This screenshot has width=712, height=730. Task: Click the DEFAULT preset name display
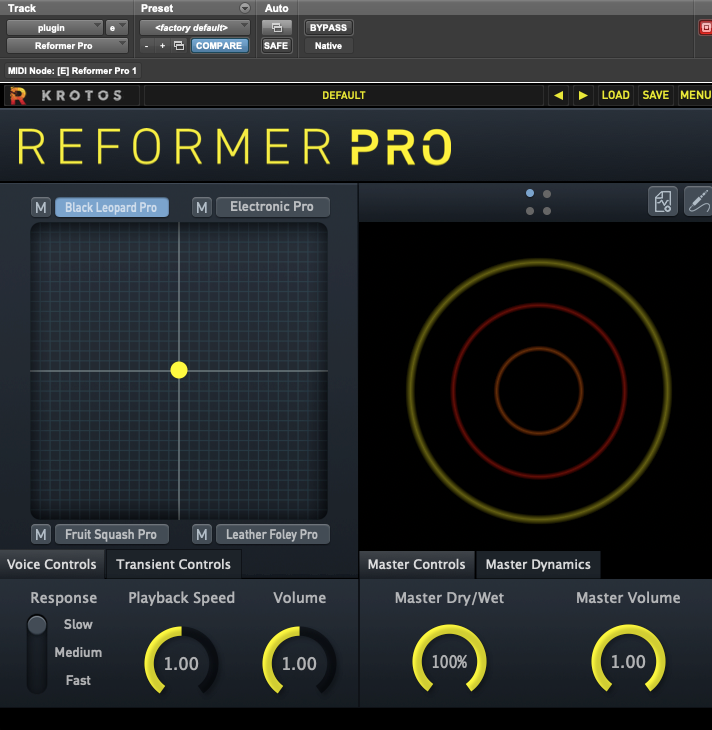coord(344,95)
